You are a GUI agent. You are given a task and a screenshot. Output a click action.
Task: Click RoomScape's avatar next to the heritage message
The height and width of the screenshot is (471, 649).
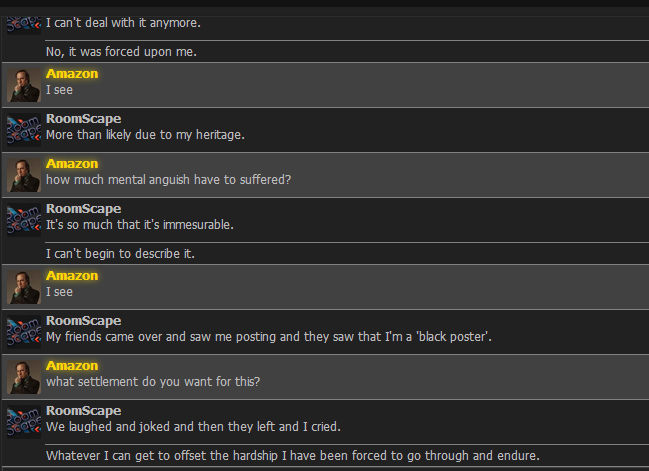click(24, 130)
